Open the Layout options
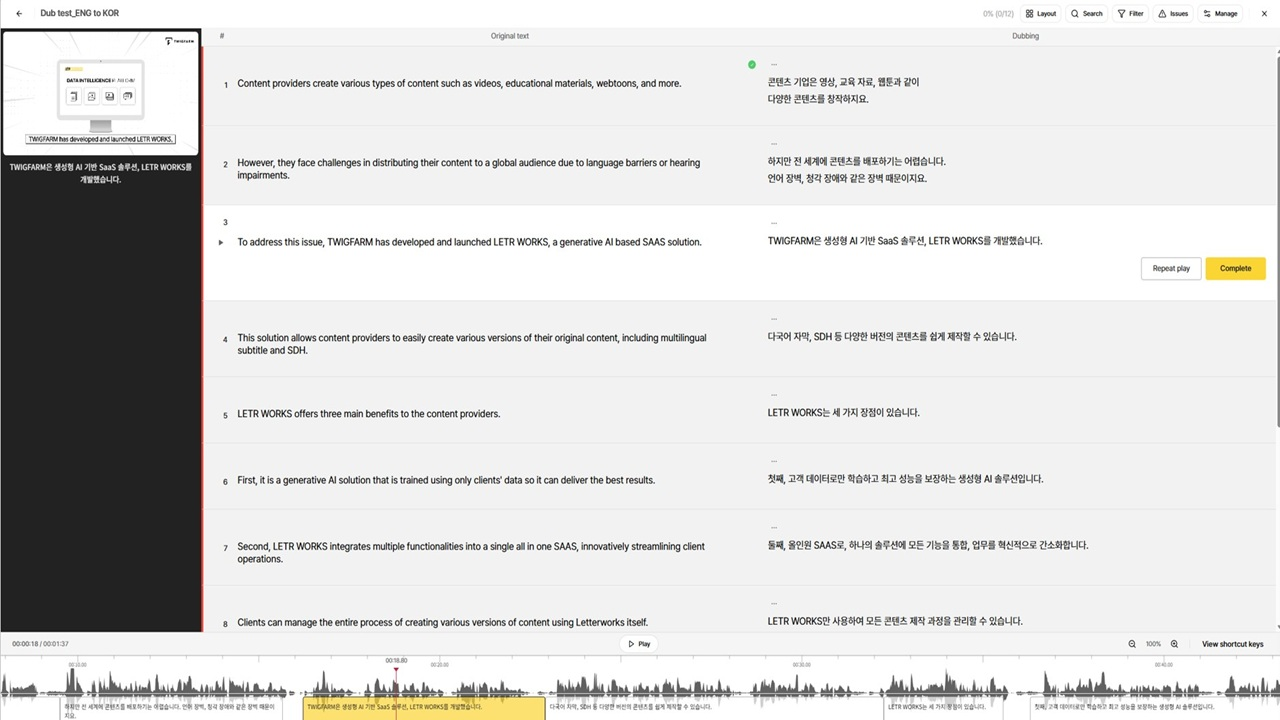The height and width of the screenshot is (720, 1280). [x=1041, y=14]
